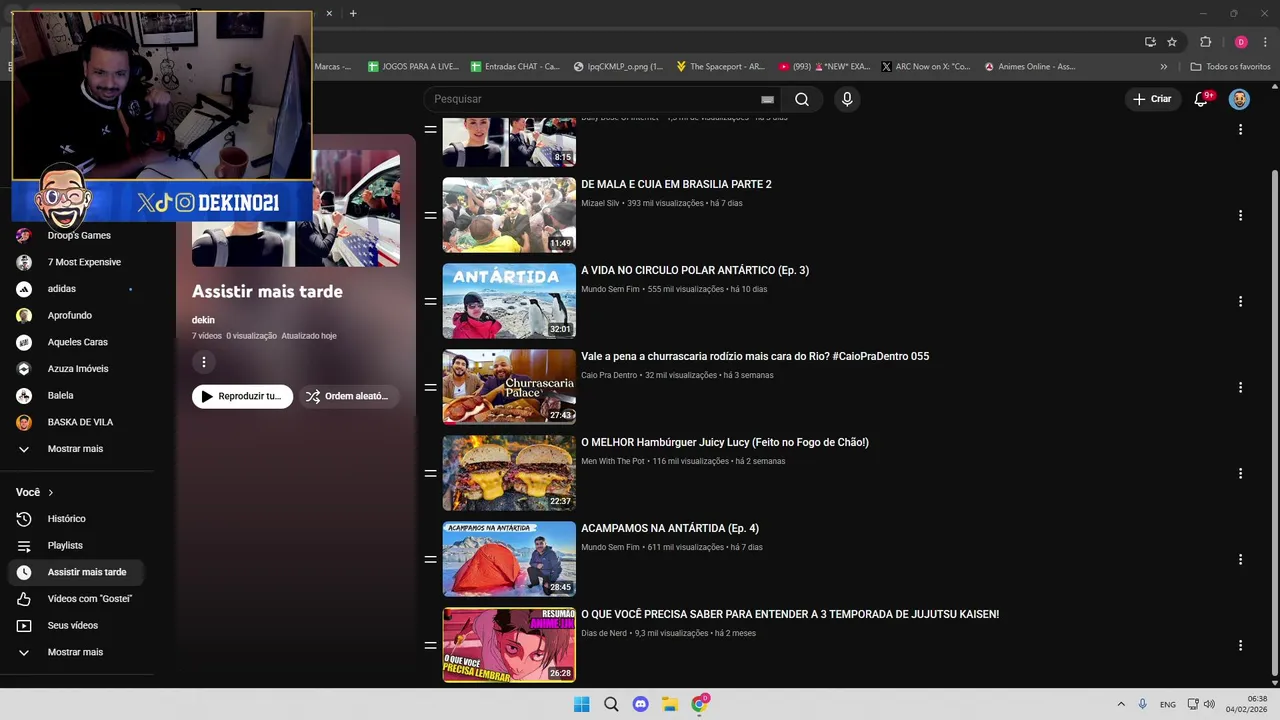Open Animes Online bookmark
1280x720 pixels.
(x=1030, y=67)
